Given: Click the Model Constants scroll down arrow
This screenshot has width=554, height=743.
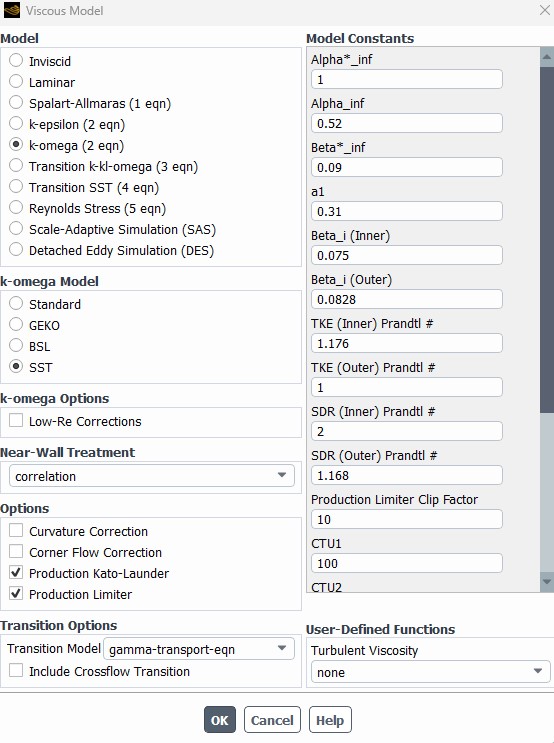Looking at the screenshot, I should coord(546,582).
